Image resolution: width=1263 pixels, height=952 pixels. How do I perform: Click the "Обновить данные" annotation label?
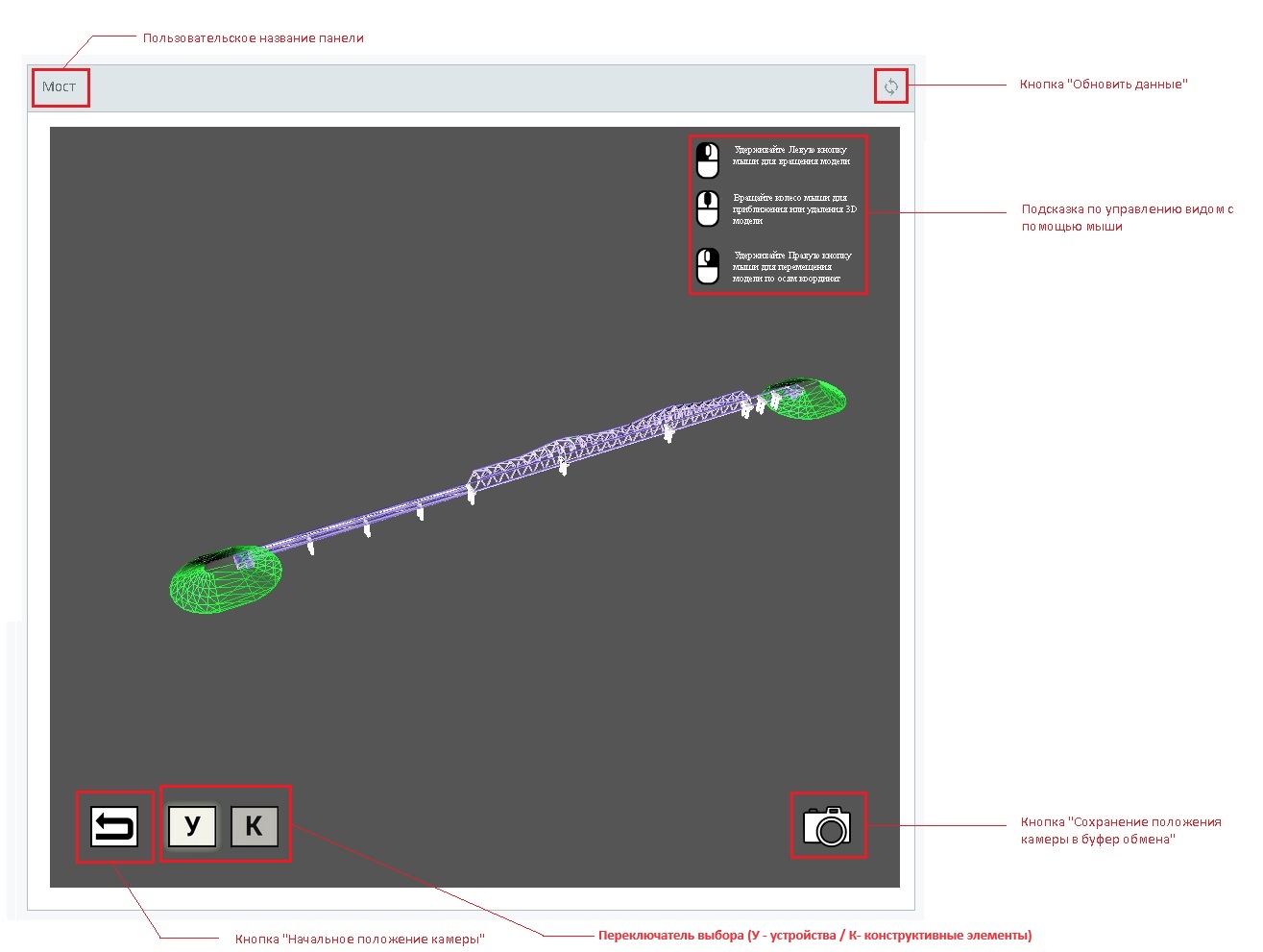pyautogui.click(x=1103, y=85)
